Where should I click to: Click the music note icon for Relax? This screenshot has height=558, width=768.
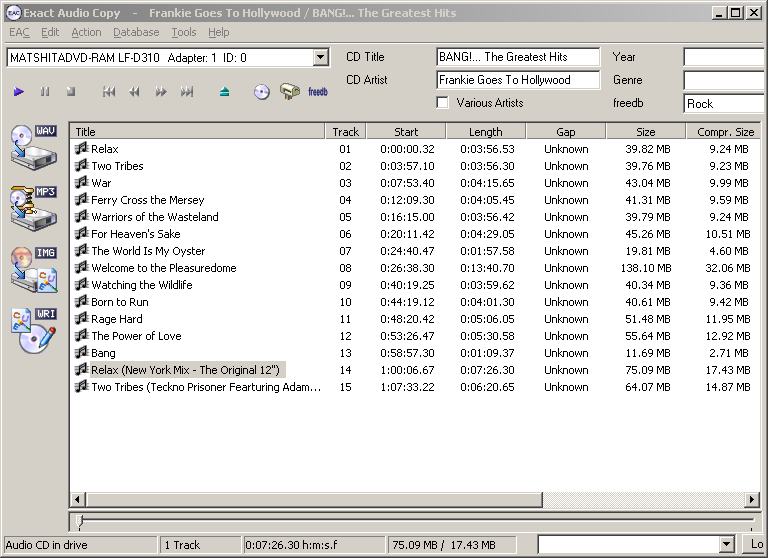coord(81,148)
